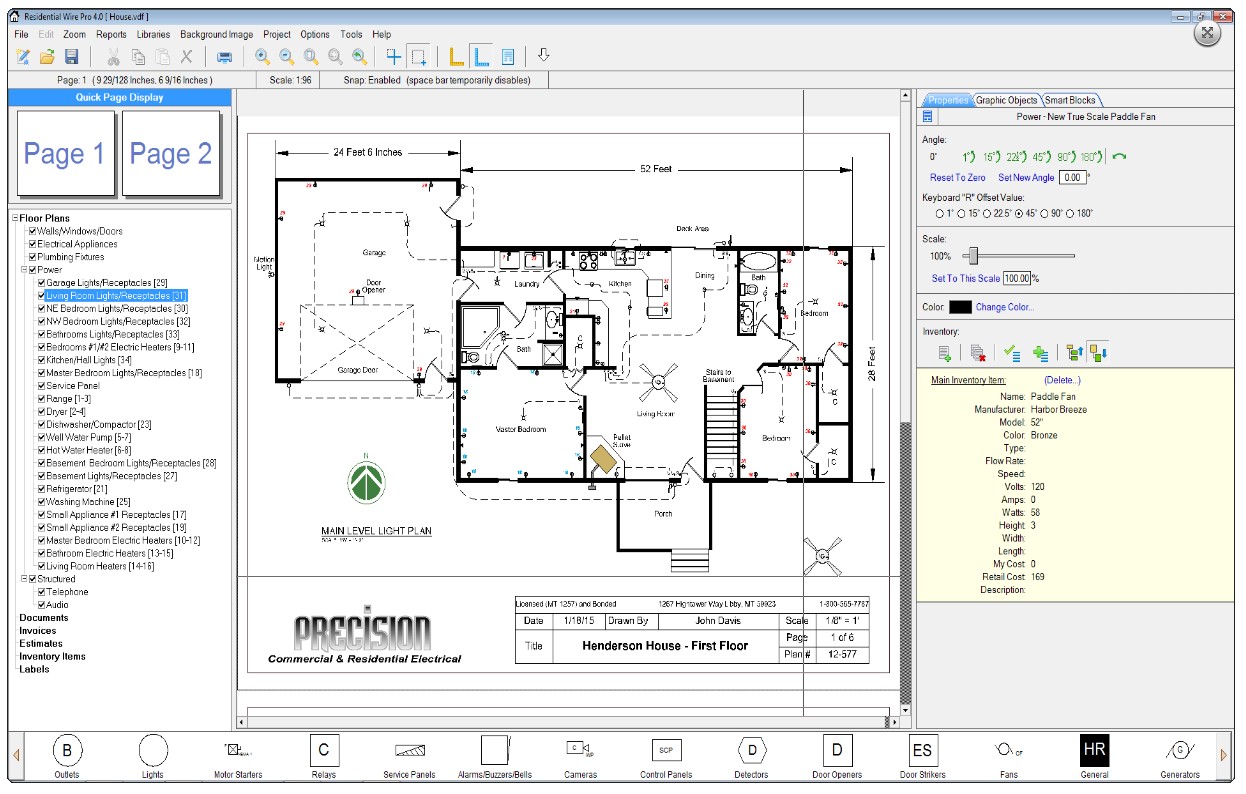Click the delete inventory item red X icon
The height and width of the screenshot is (794, 1246).
[x=978, y=352]
